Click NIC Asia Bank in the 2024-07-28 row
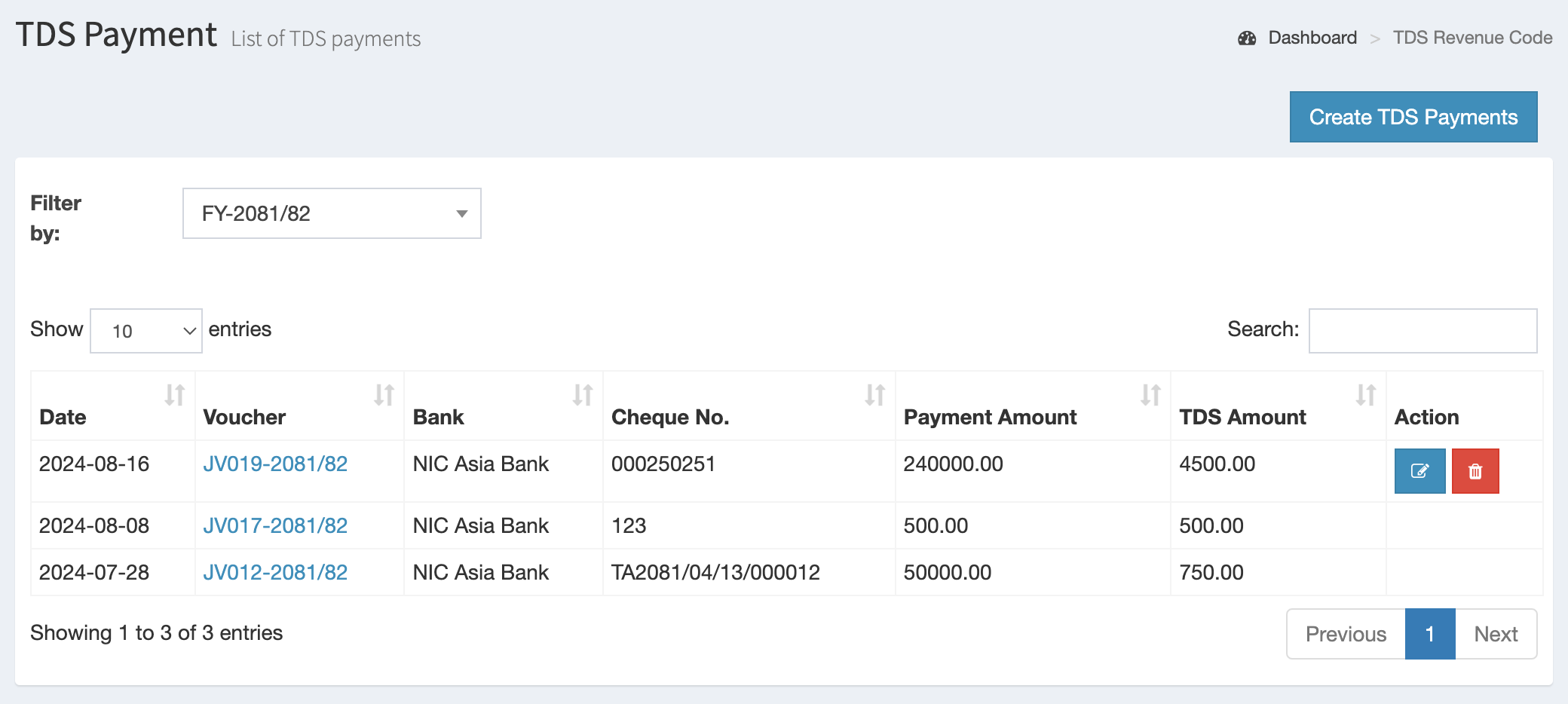 tap(480, 572)
